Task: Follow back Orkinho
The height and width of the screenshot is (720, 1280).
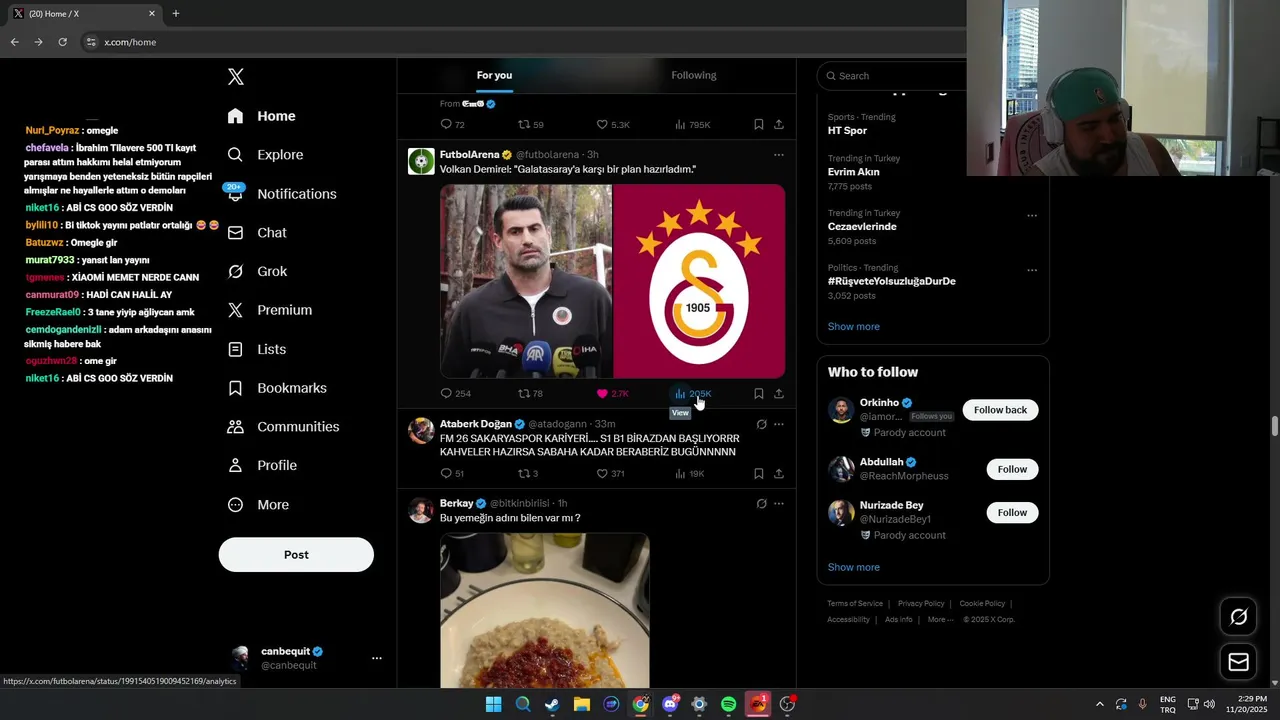Action: tap(1000, 410)
